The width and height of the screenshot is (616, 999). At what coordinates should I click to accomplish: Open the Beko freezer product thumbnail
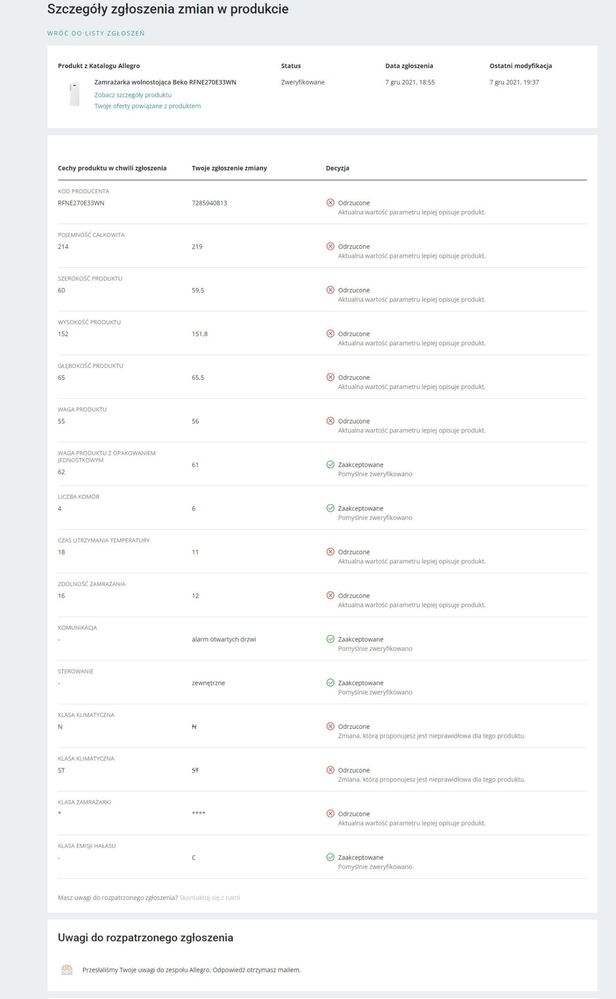(x=75, y=93)
